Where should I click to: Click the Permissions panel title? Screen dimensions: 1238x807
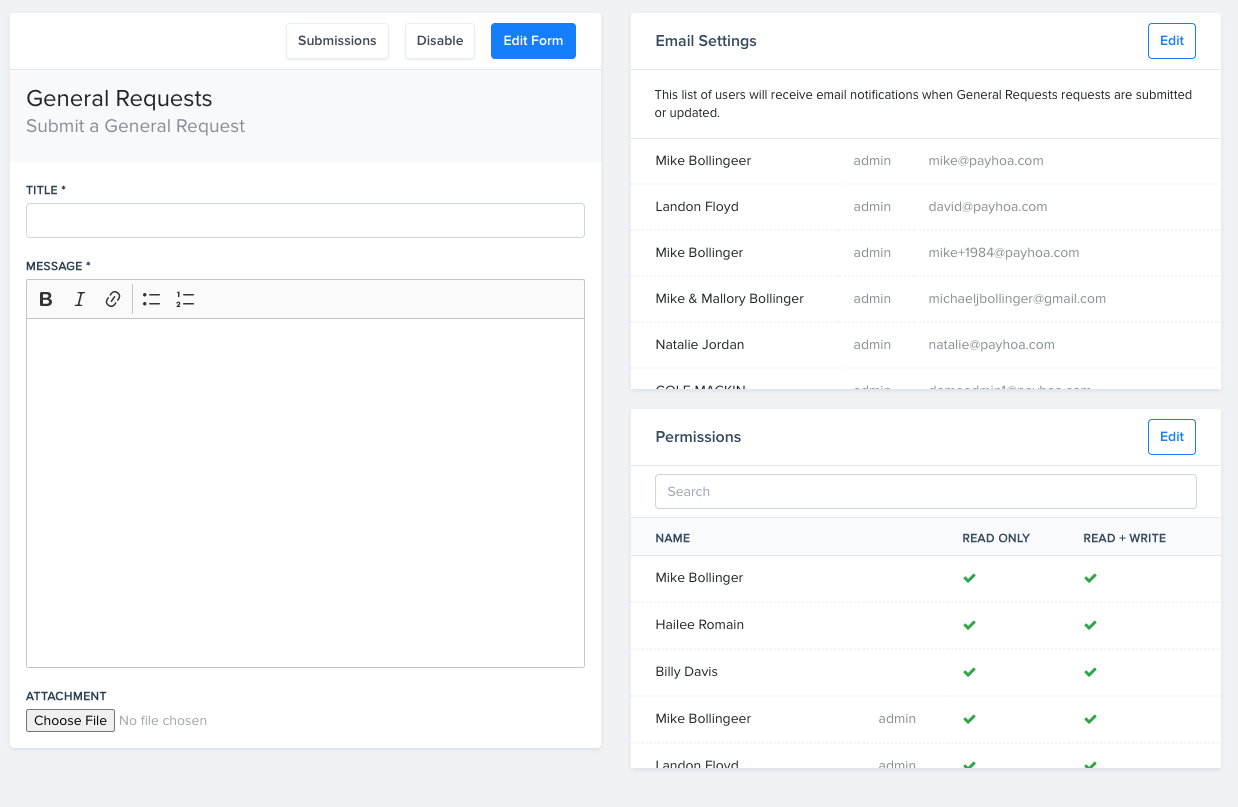pyautogui.click(x=698, y=437)
